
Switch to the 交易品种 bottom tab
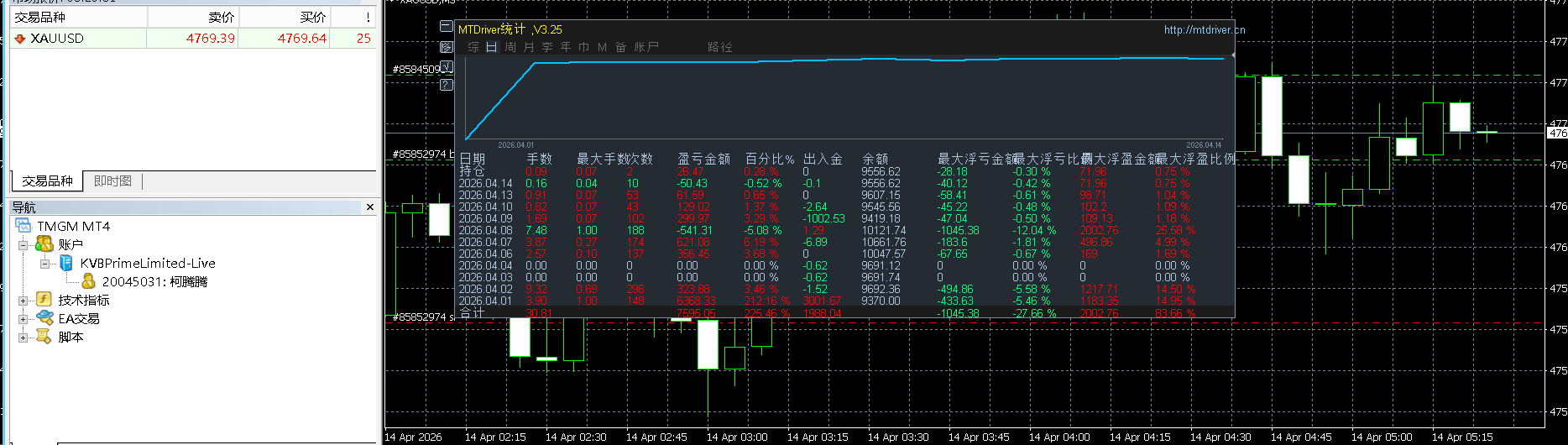48,181
